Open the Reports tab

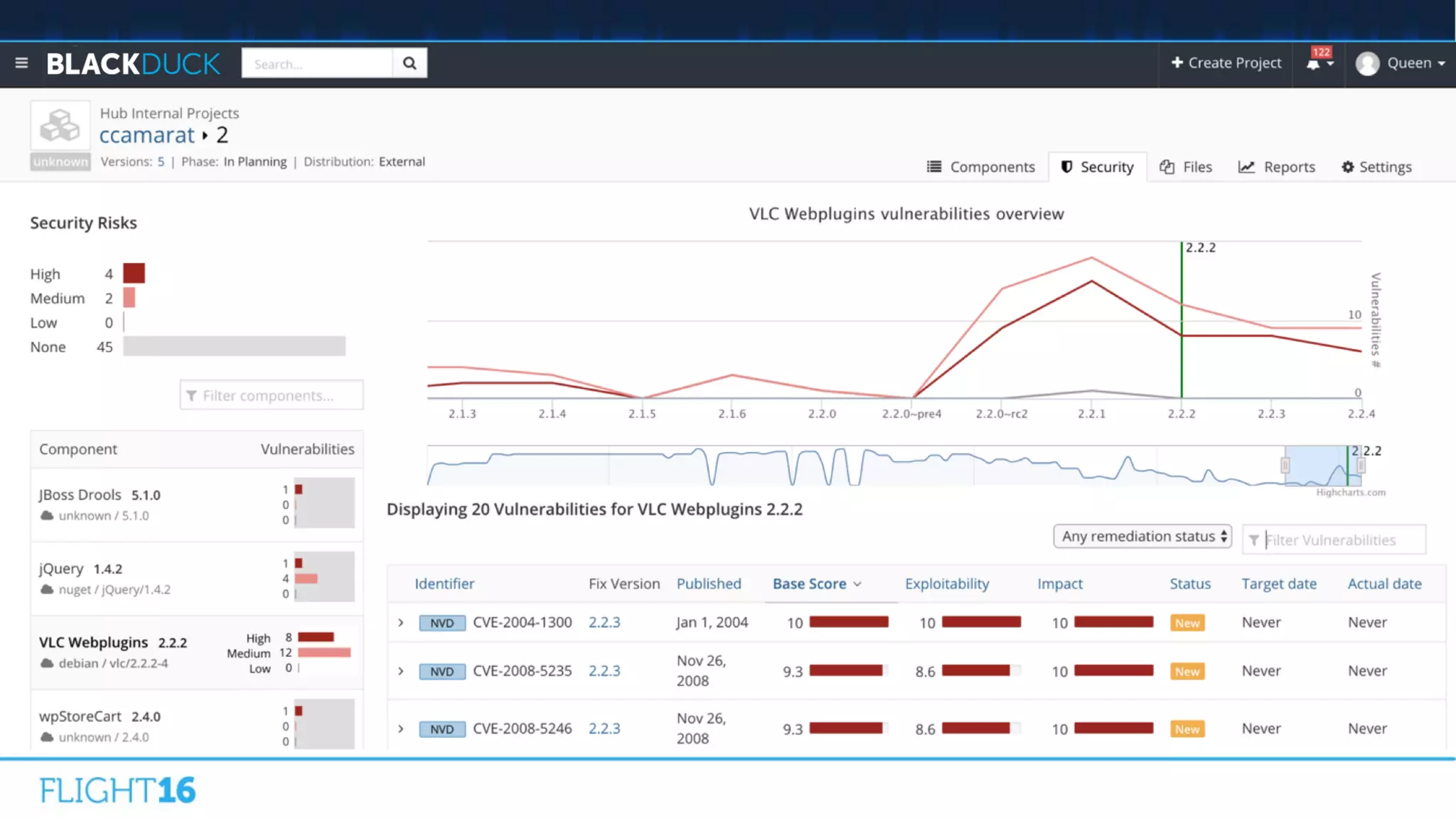coord(1277,167)
